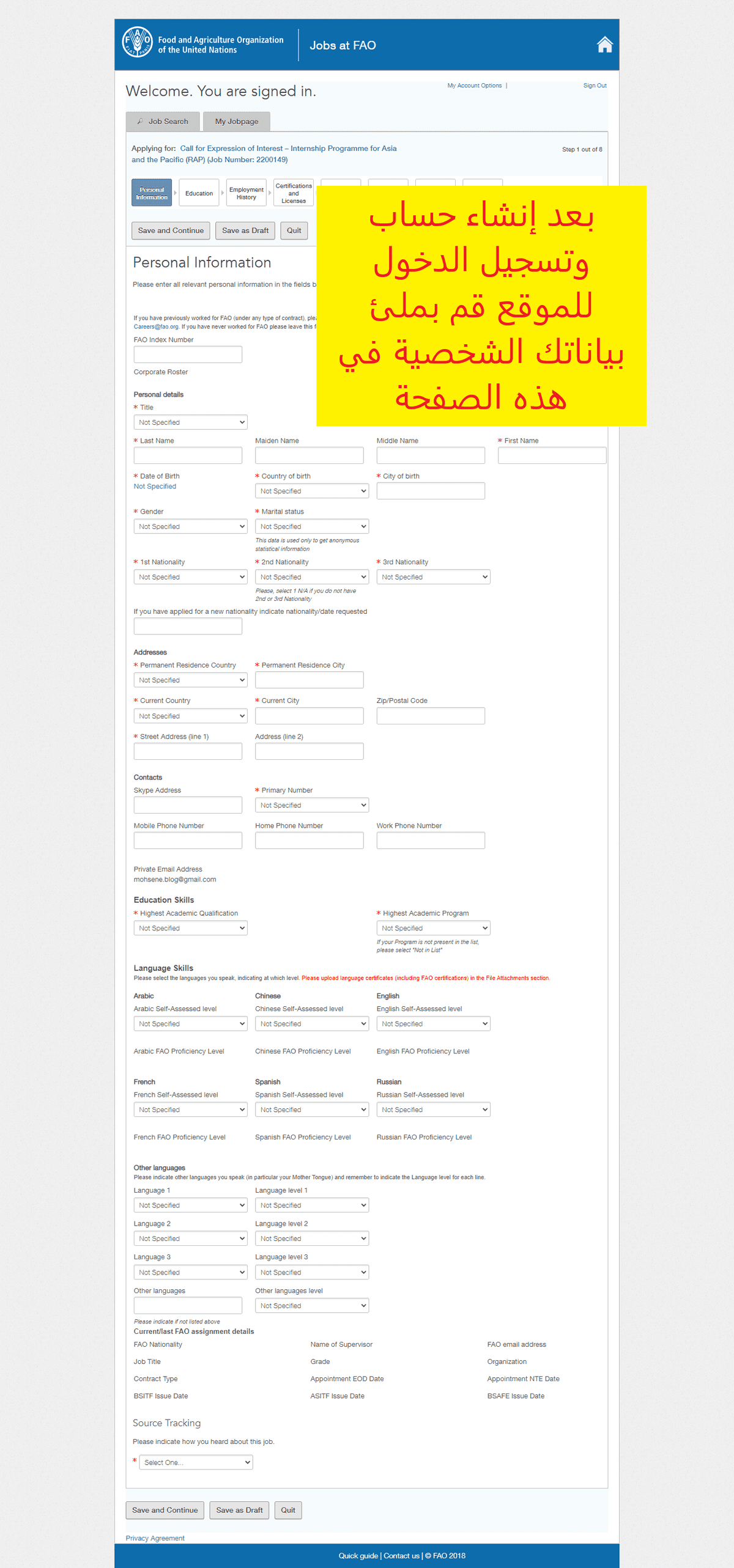Open Country of birth dropdown
Screen dimensions: 734x1568
click(312, 491)
